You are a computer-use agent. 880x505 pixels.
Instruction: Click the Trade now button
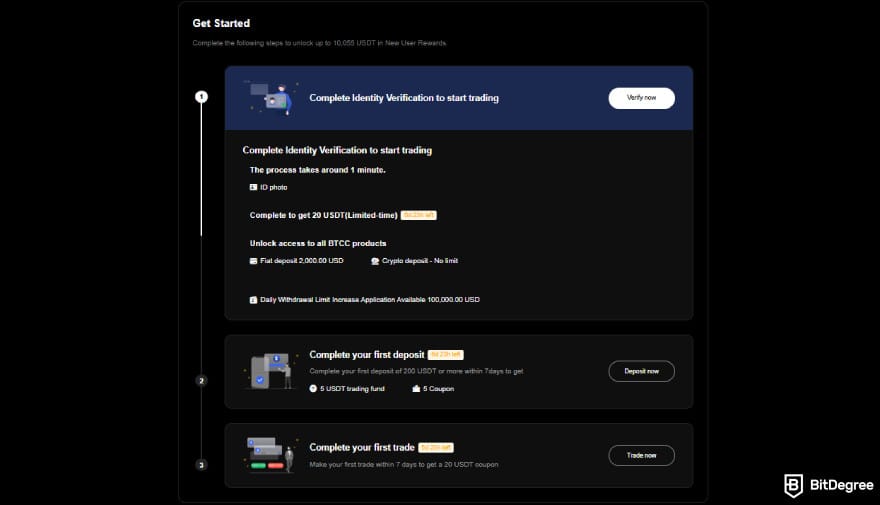pyautogui.click(x=641, y=456)
